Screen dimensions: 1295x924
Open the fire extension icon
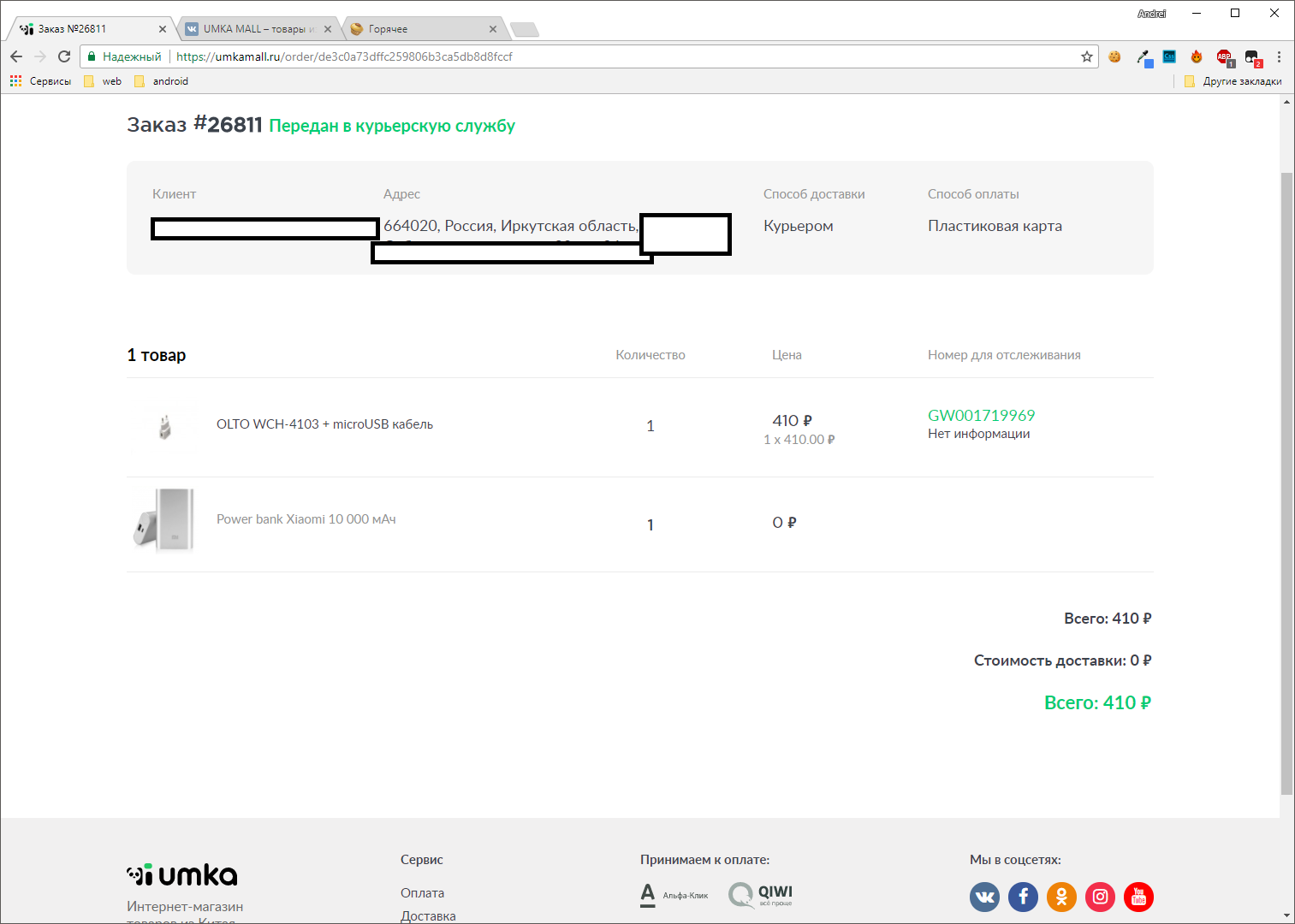pos(1197,56)
